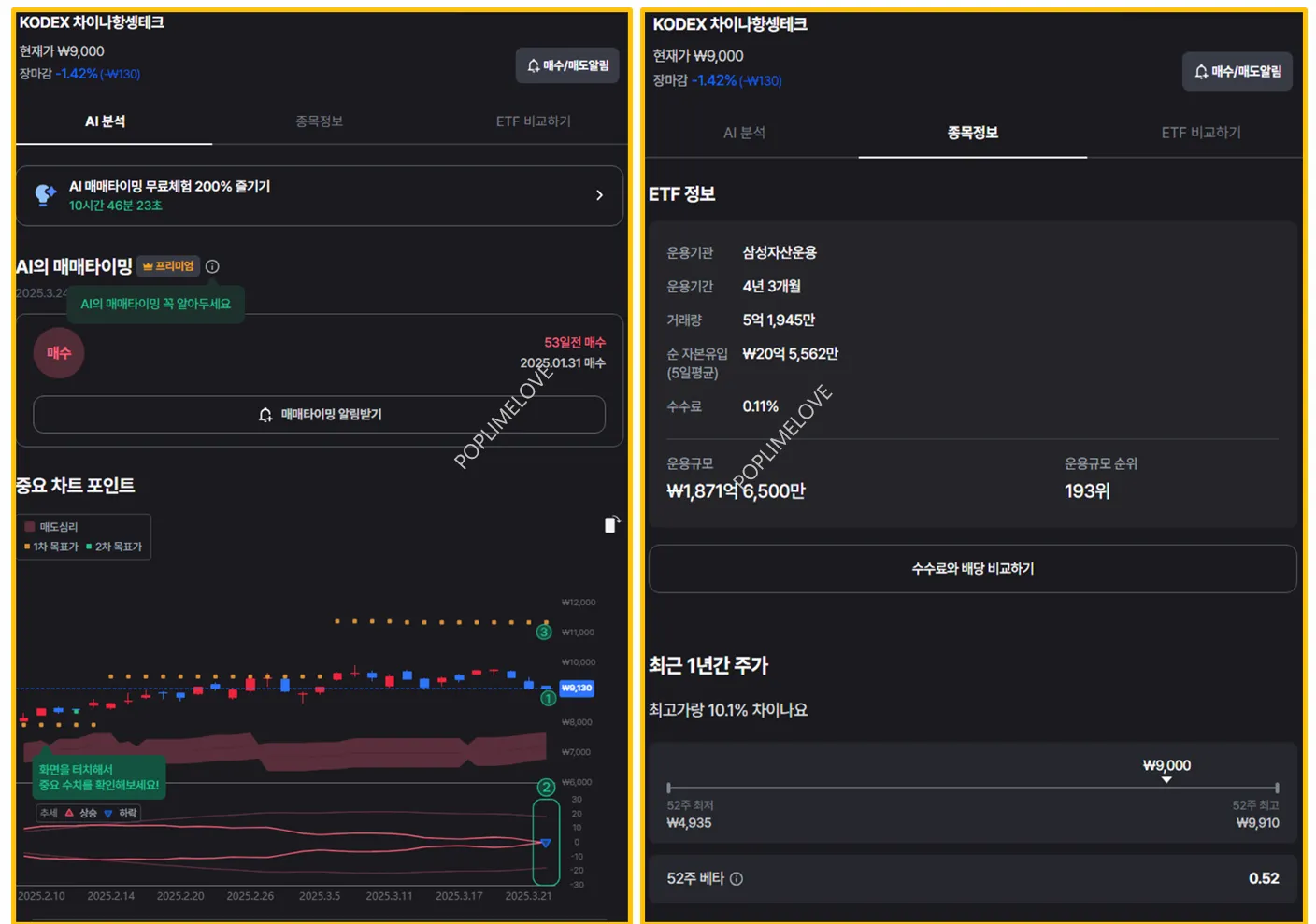Click the chart marker numbered 1

click(549, 698)
